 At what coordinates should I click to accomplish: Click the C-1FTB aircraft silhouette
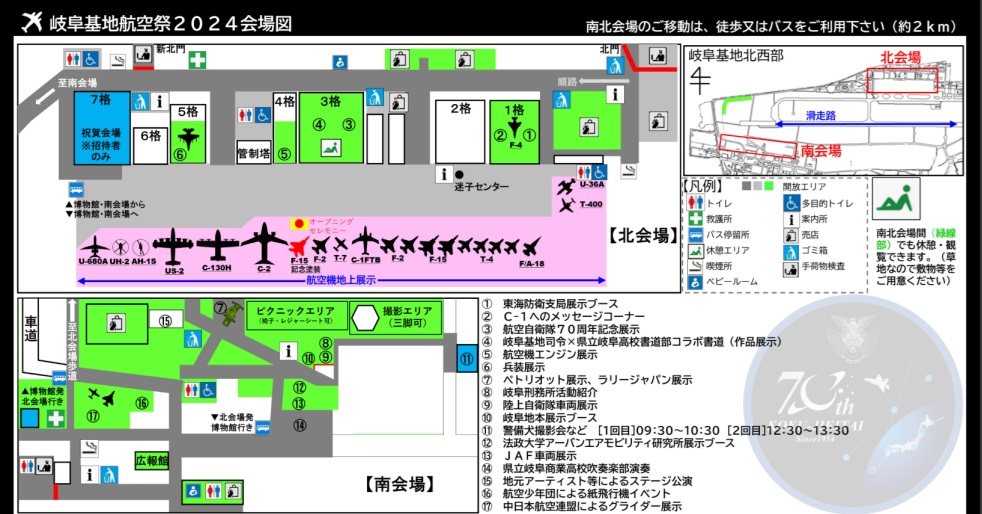pyautogui.click(x=365, y=241)
